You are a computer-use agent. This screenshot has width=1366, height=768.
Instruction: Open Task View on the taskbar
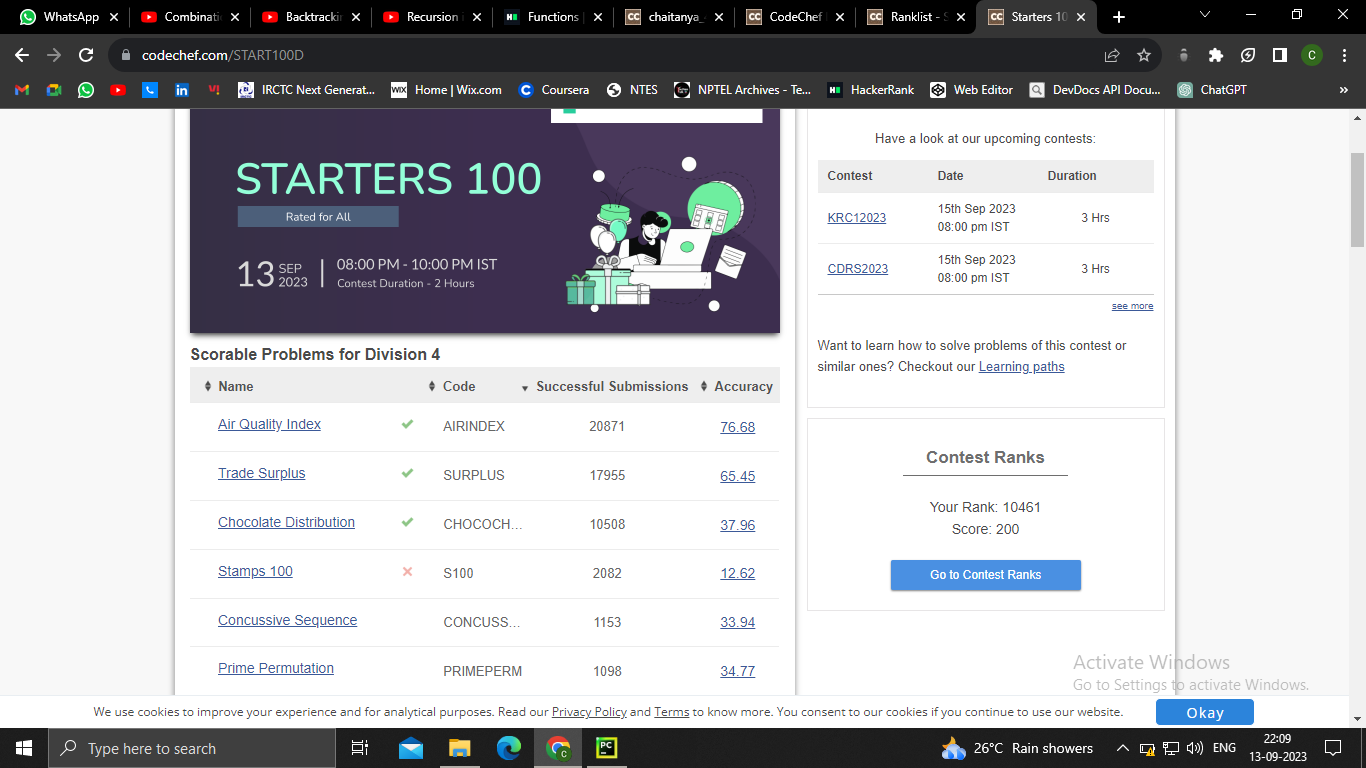(x=360, y=748)
